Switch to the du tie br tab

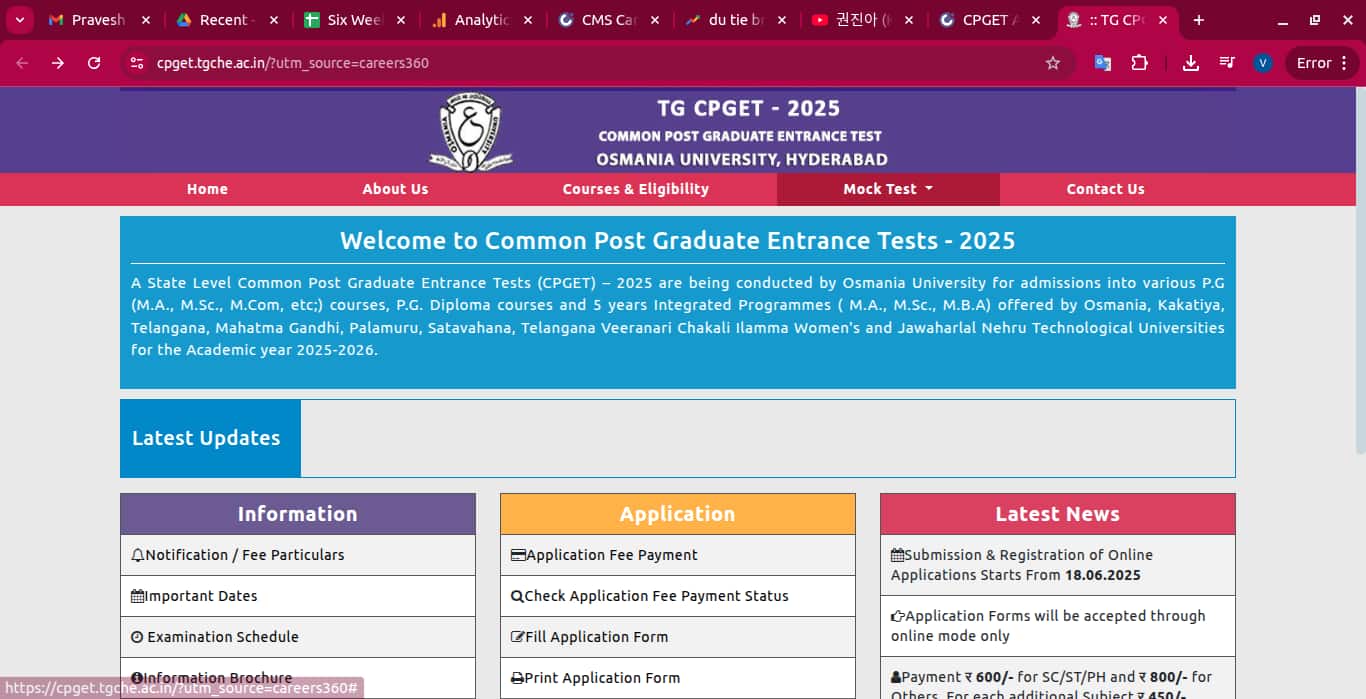click(x=737, y=20)
